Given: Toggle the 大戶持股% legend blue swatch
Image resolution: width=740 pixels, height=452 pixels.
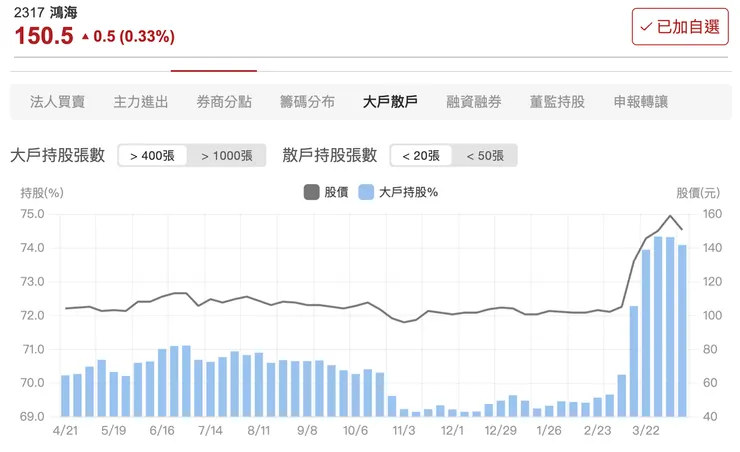Looking at the screenshot, I should coord(366,192).
